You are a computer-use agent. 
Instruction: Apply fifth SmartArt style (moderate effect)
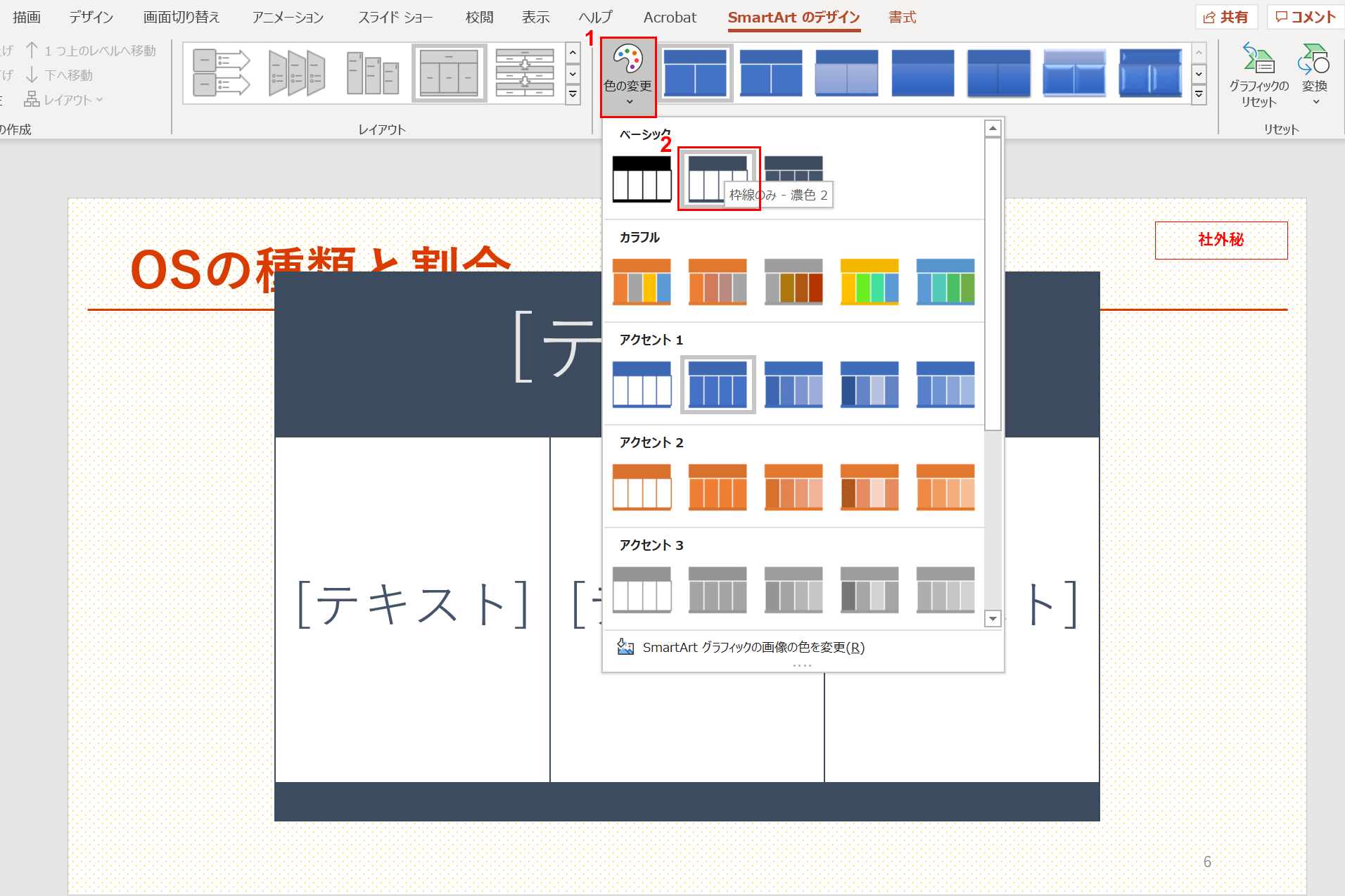tap(999, 72)
